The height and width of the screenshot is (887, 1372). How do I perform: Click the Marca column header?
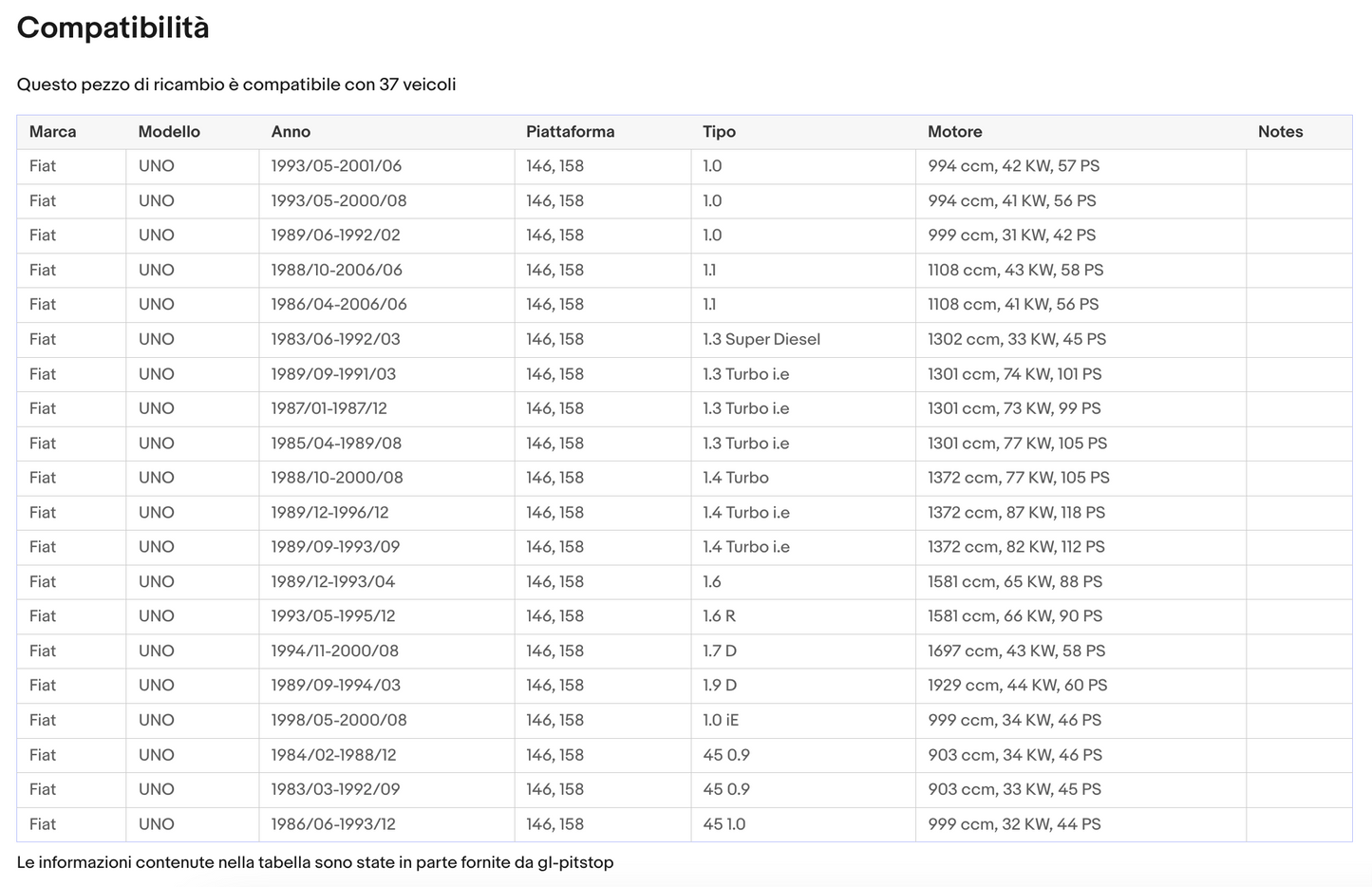click(x=52, y=132)
